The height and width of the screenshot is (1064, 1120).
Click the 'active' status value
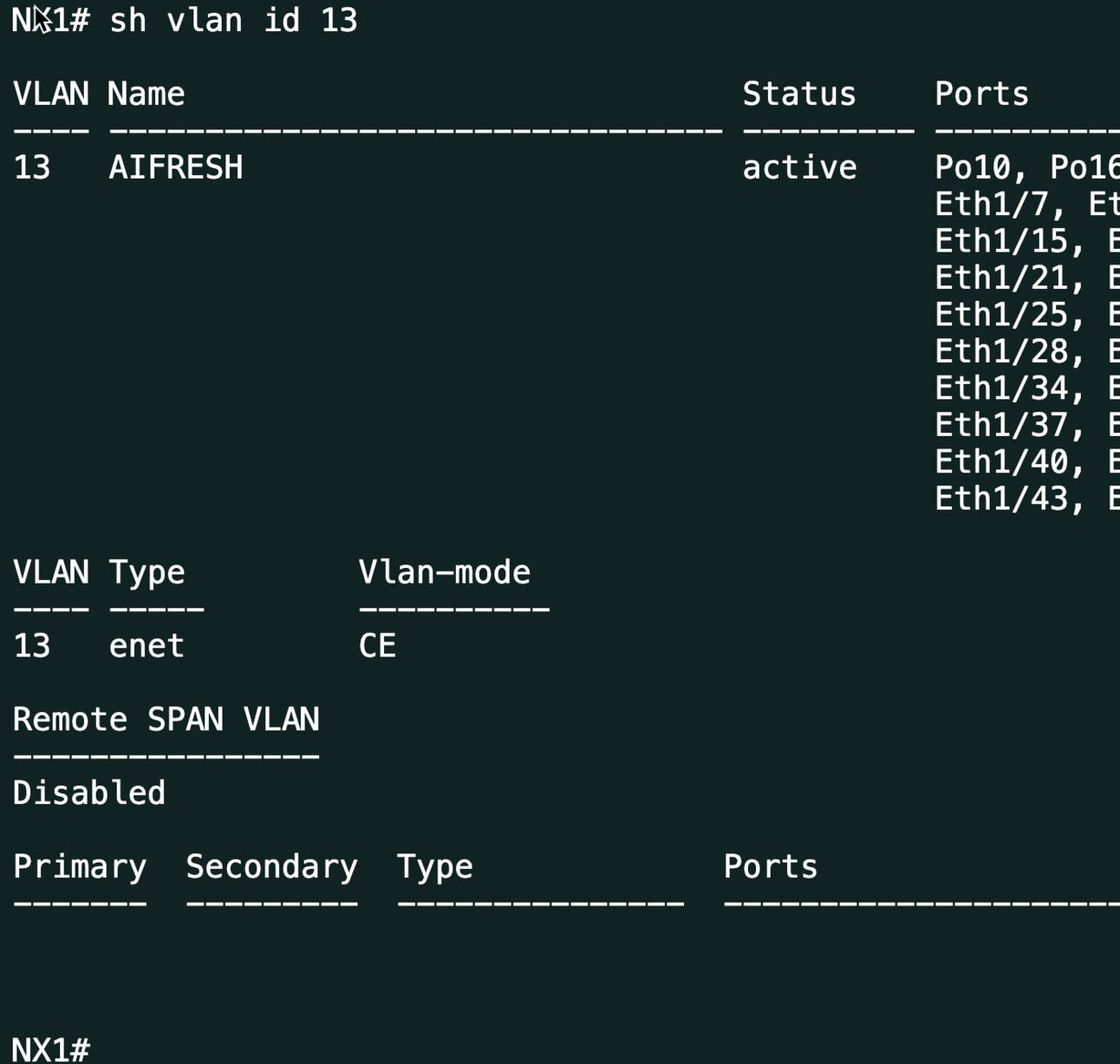798,167
